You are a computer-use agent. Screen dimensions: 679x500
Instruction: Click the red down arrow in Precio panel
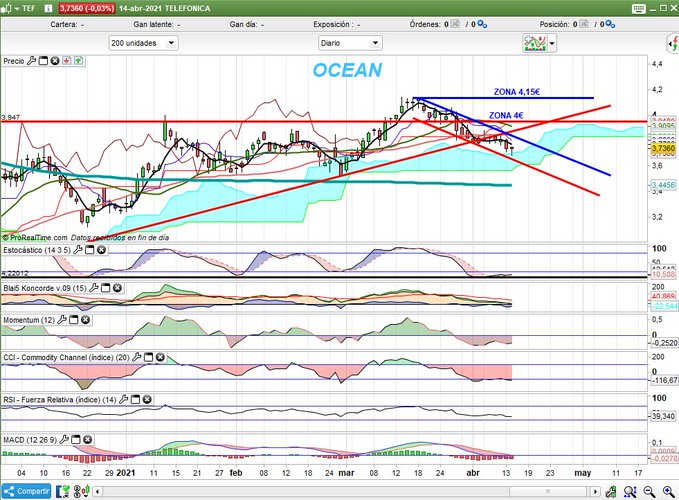(x=67, y=61)
